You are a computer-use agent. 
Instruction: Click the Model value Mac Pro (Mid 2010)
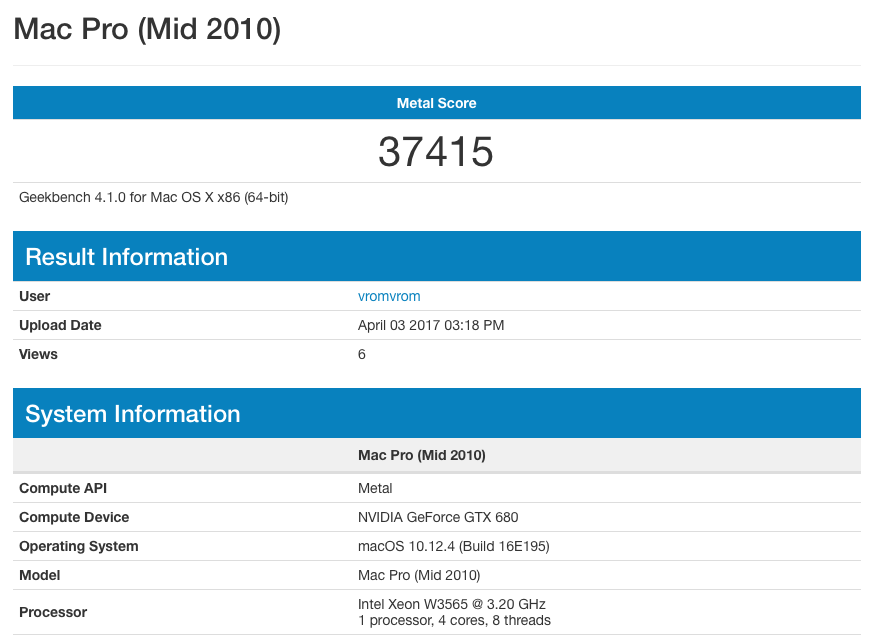pyautogui.click(x=419, y=575)
